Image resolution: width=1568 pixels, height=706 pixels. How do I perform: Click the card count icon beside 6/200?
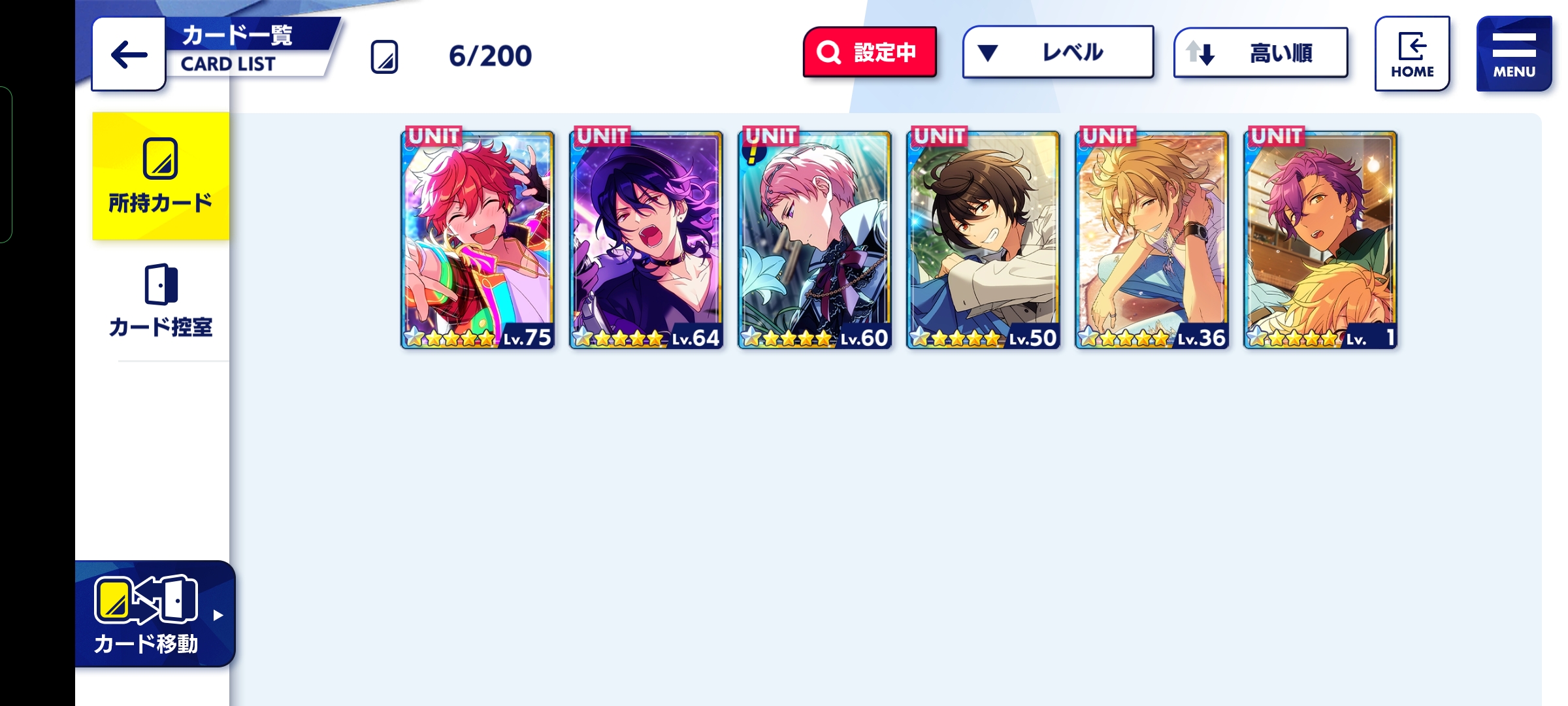(384, 56)
